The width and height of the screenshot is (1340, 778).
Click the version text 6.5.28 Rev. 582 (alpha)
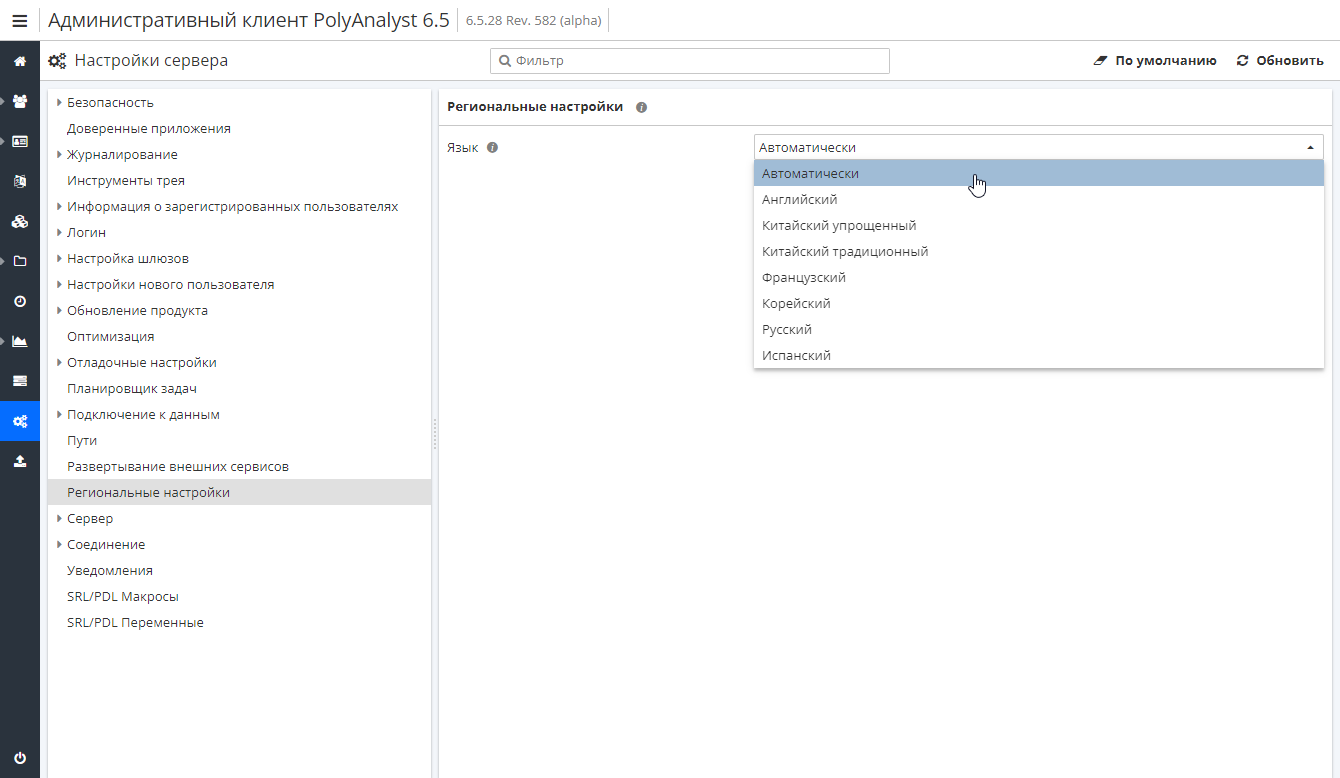(x=533, y=20)
